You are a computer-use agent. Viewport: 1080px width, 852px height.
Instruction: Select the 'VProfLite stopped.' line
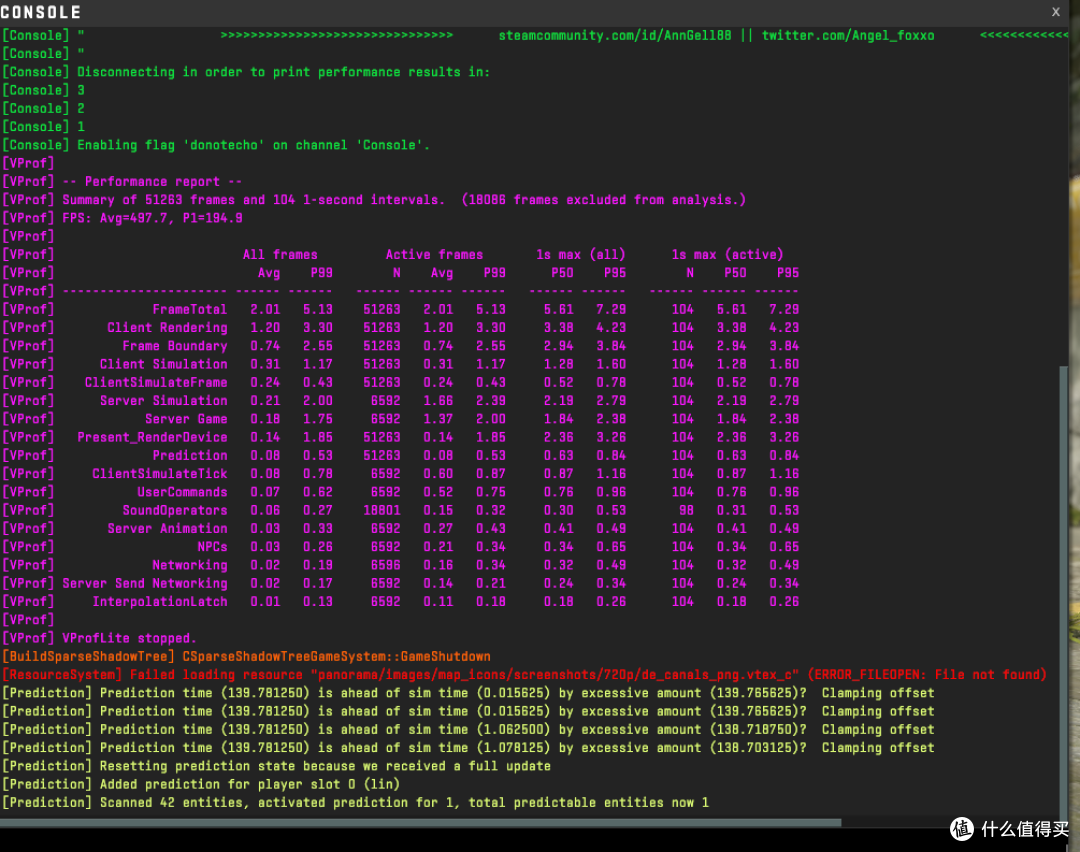tap(99, 638)
